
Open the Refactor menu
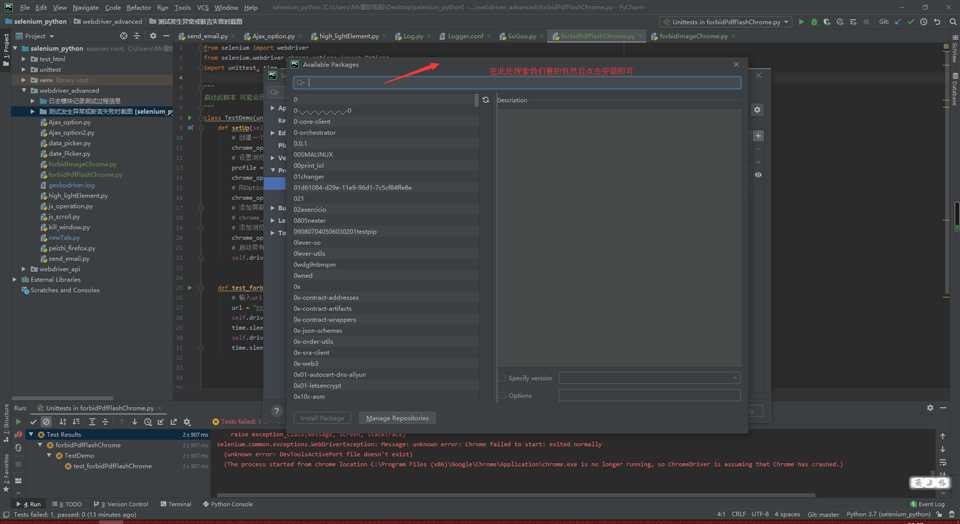tap(138, 7)
